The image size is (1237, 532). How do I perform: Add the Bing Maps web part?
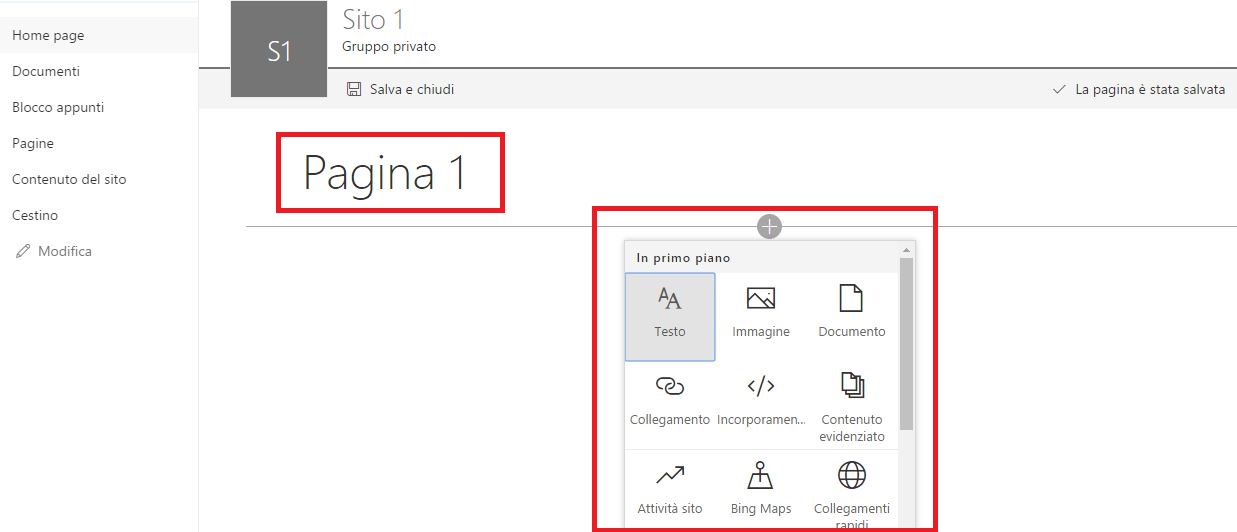(x=761, y=490)
